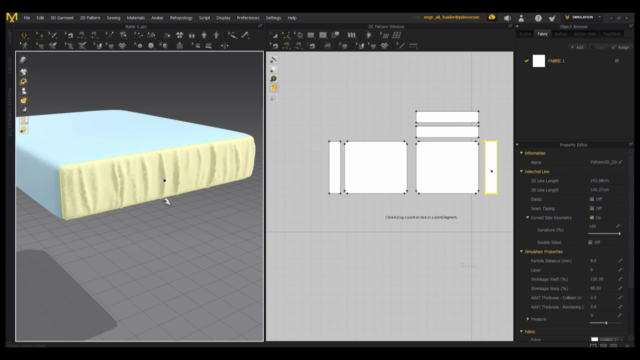Open the user account profile icon

tap(521, 18)
